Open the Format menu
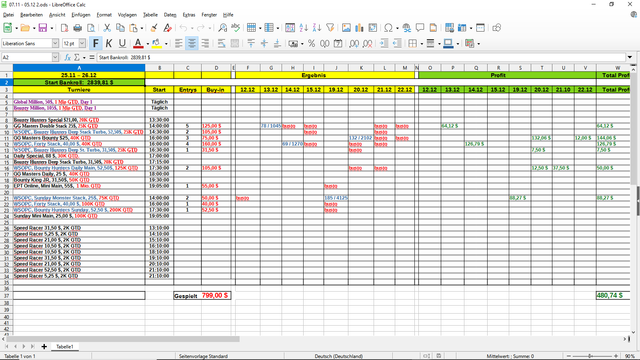The width and height of the screenshot is (640, 360). click(104, 15)
